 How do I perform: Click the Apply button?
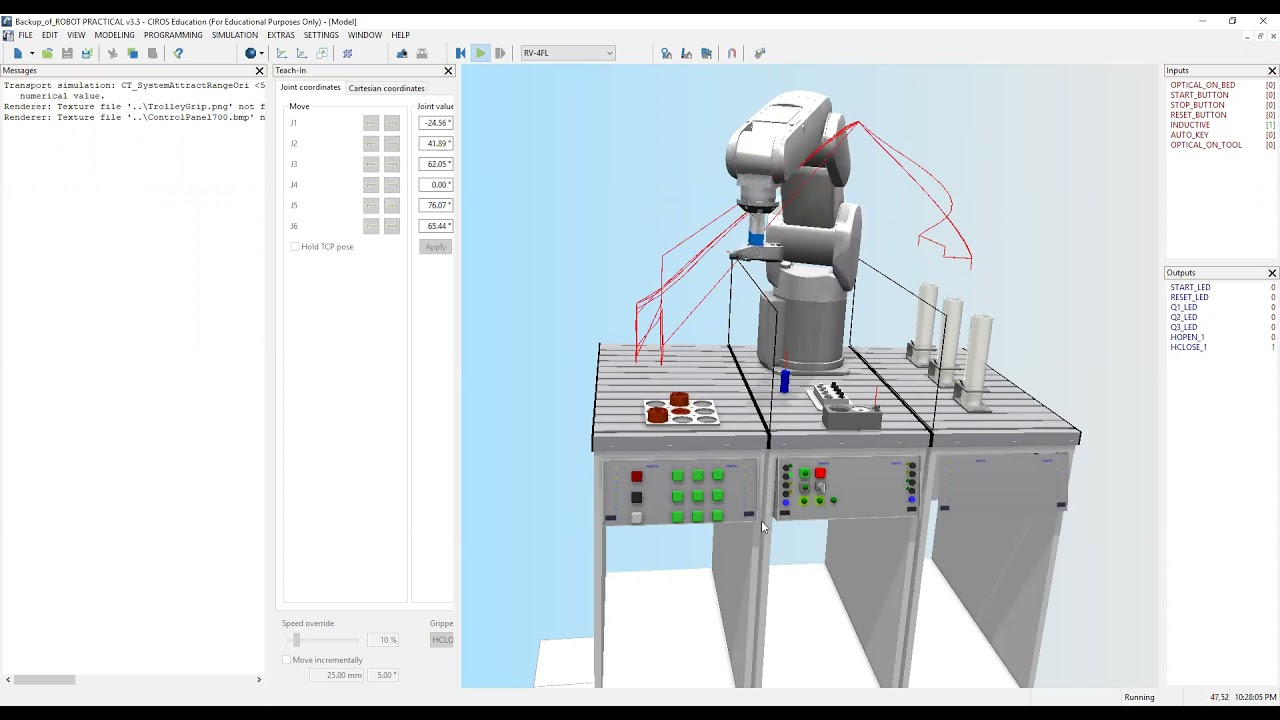point(435,247)
